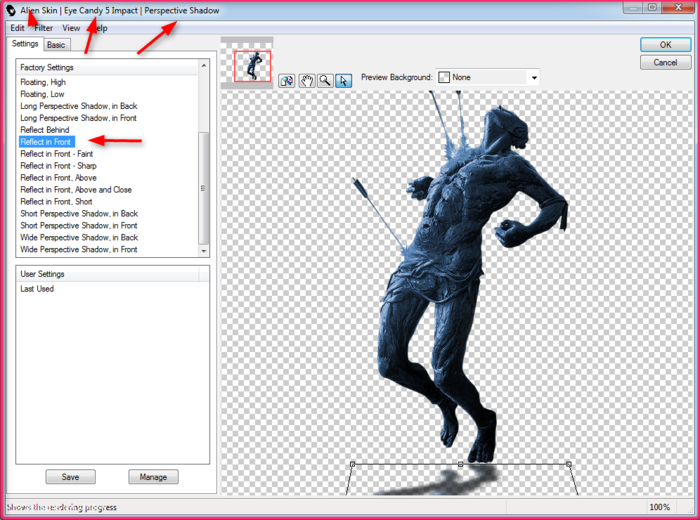Click the left shadow handle in preview
Viewport: 700px width, 520px height.
[352, 464]
